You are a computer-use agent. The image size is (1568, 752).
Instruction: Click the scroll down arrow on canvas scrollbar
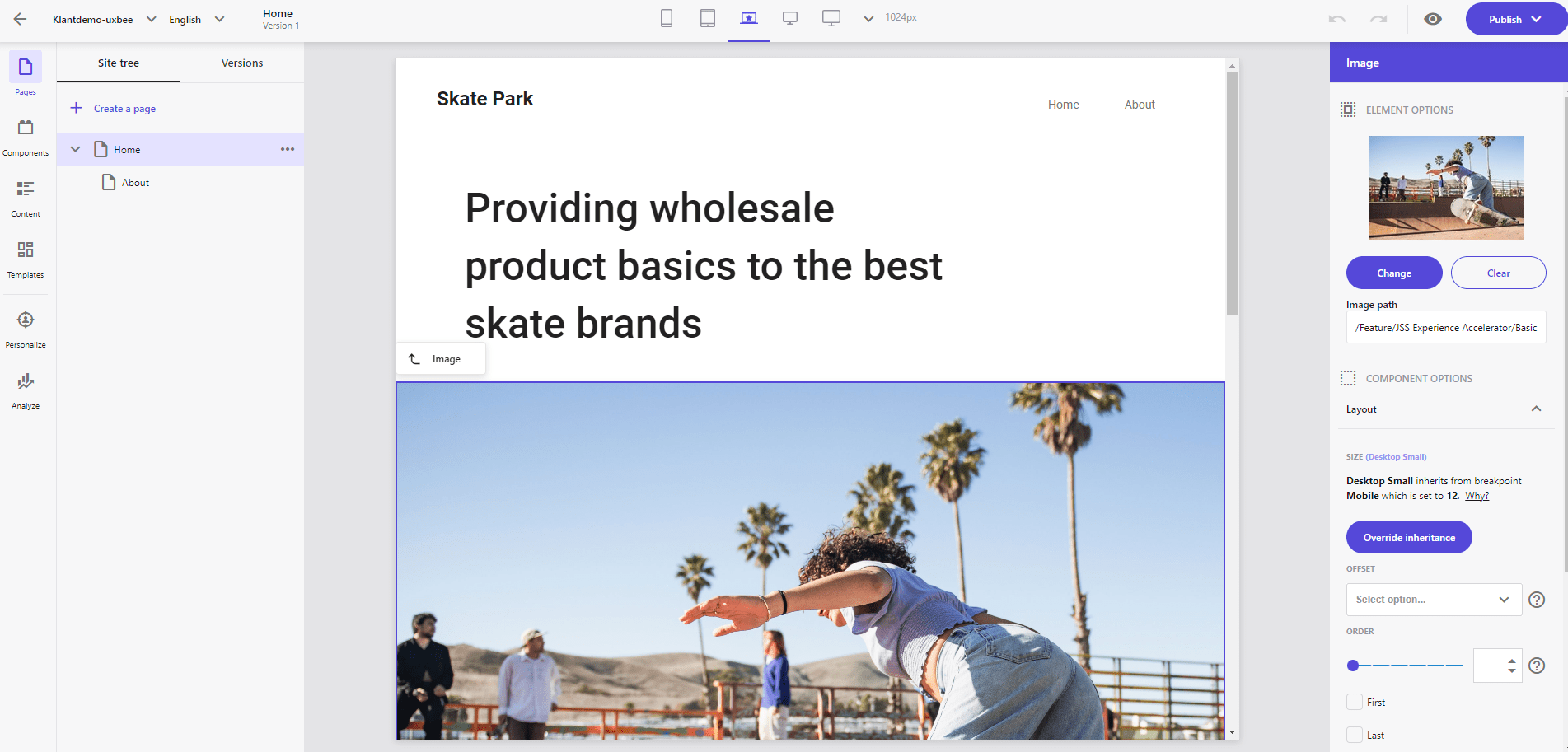[x=1232, y=732]
